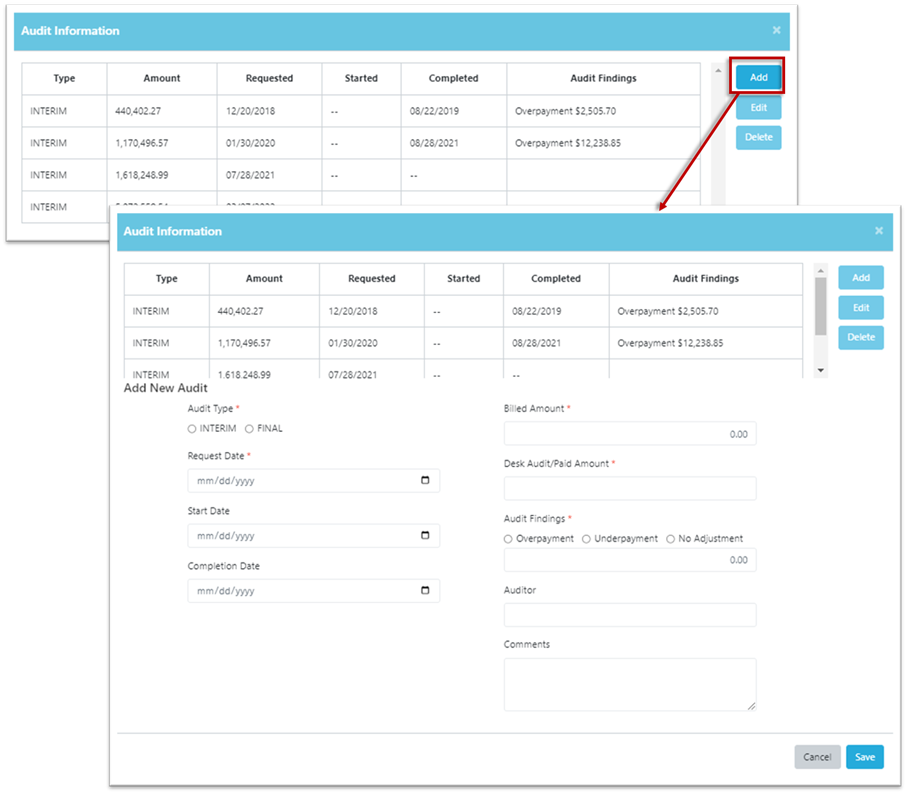Save the new audit
This screenshot has height=794, width=907.
click(x=864, y=757)
